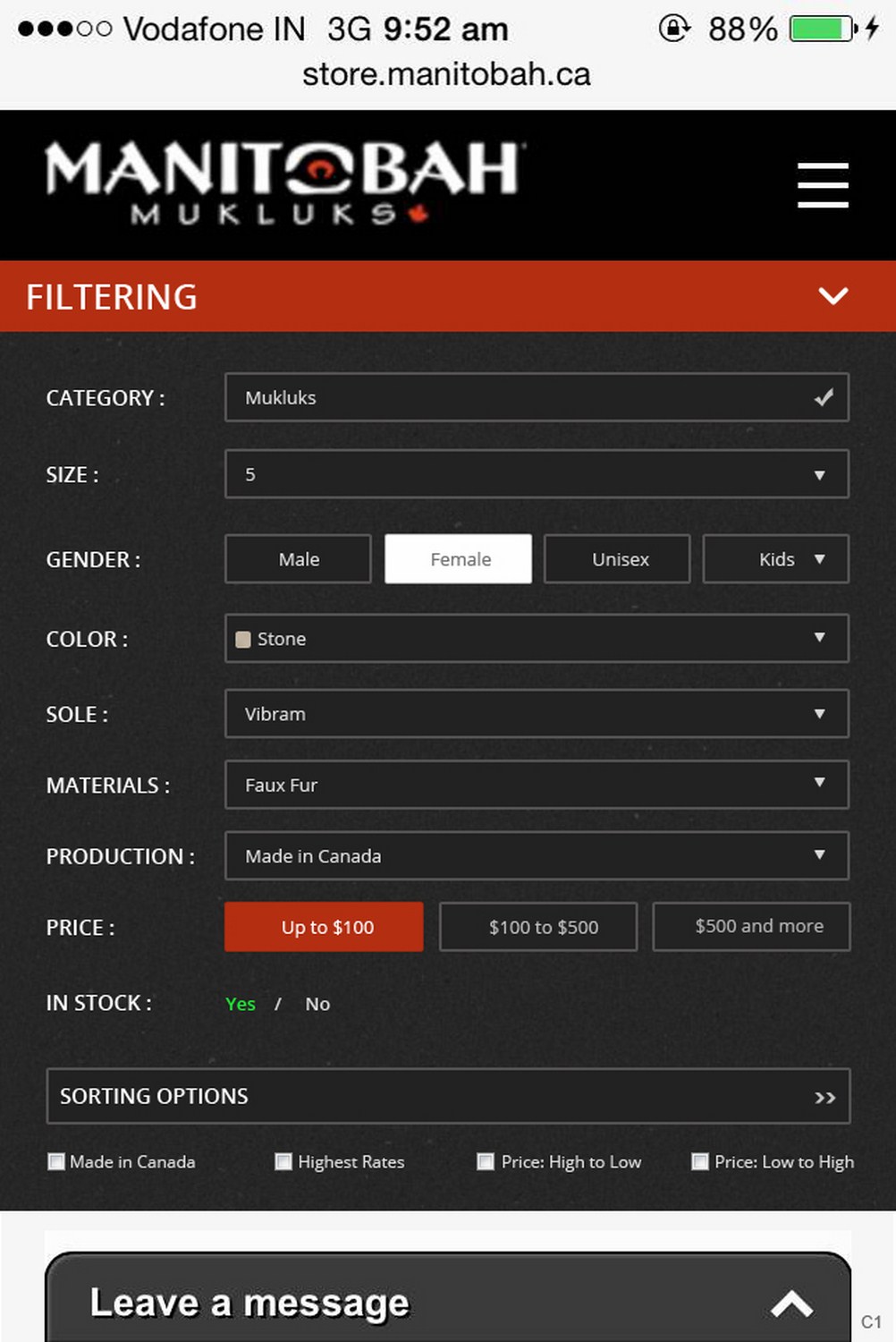The height and width of the screenshot is (1342, 896).
Task: Open the Sole dropdown showing Vibram
Action: pyautogui.click(x=536, y=714)
